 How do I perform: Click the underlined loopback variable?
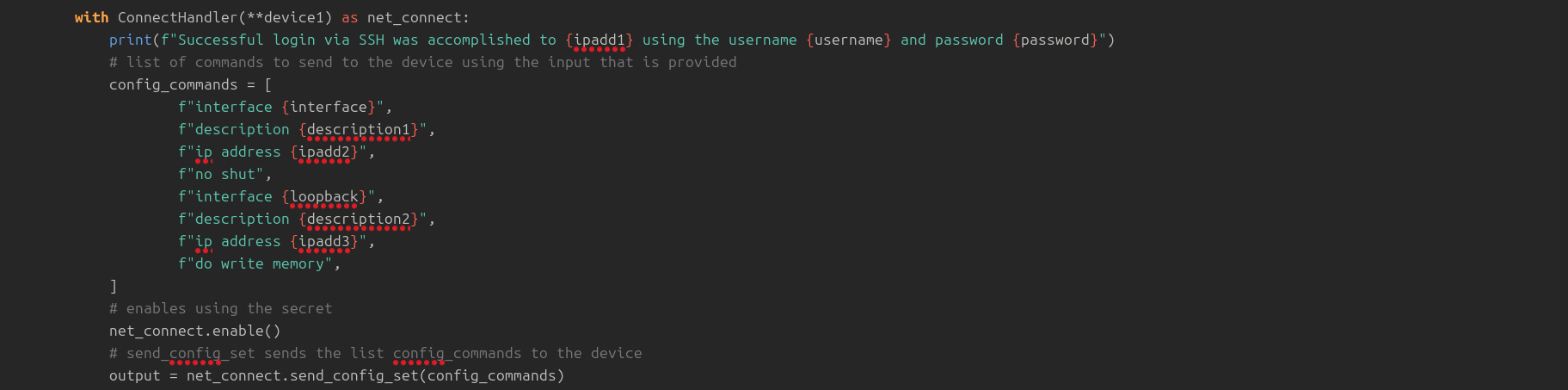tap(324, 196)
